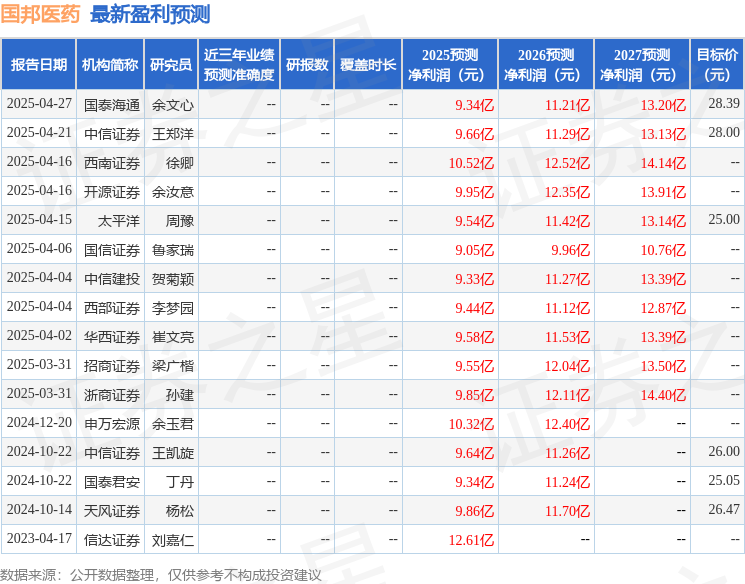The image size is (745, 584).
Task: Click the 报告日期 column header
Action: (38, 65)
